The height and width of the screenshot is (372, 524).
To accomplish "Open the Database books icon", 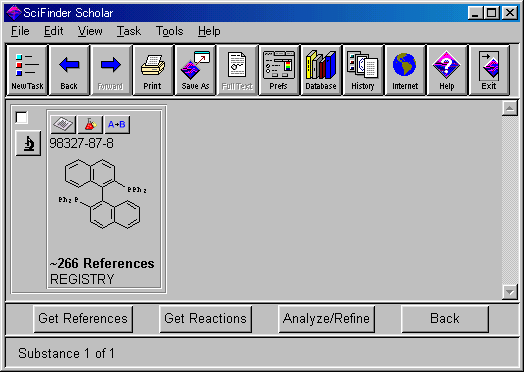I will point(321,71).
